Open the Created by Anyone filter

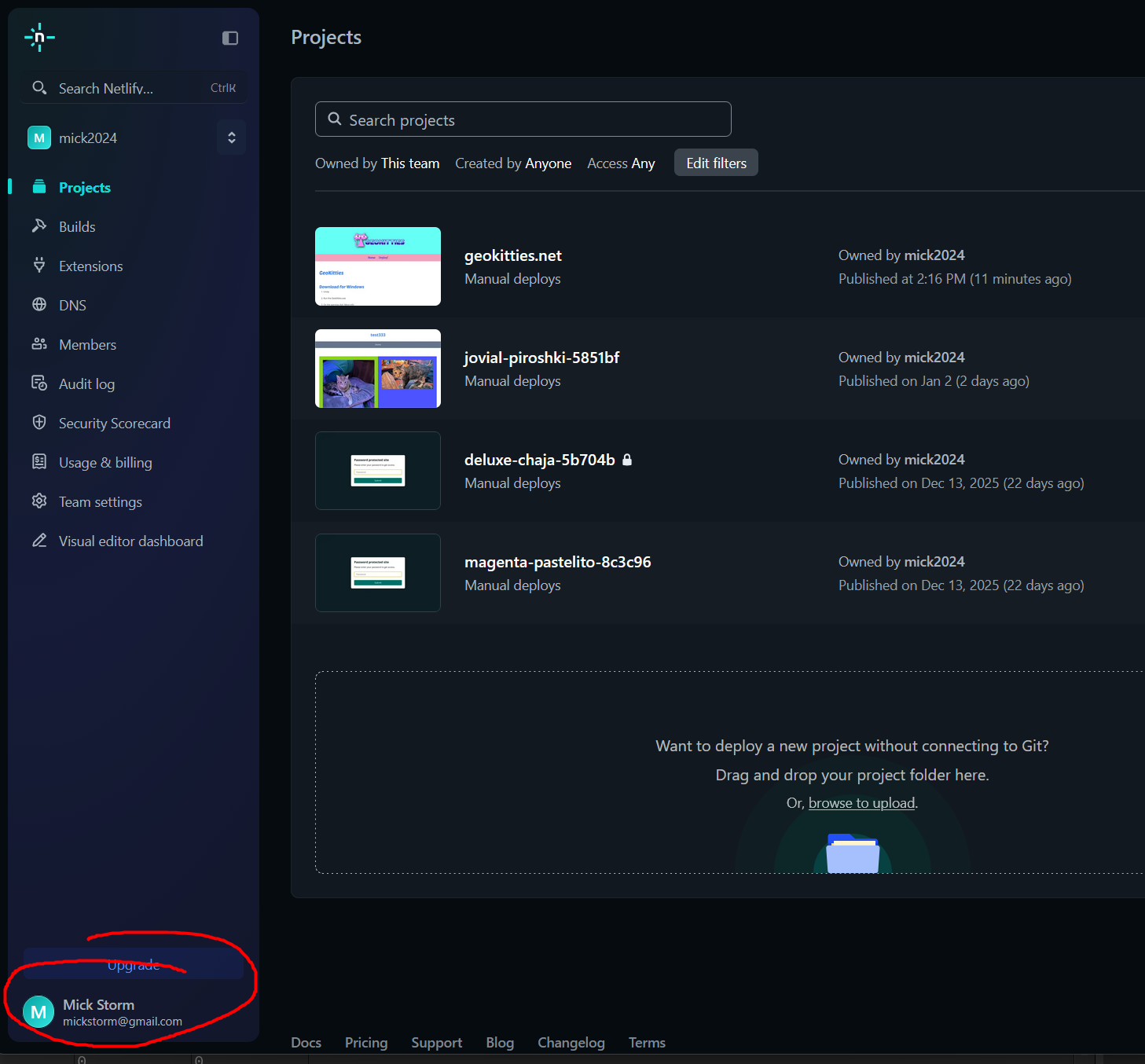513,163
